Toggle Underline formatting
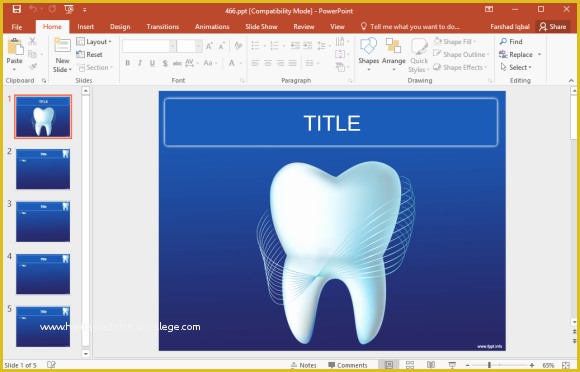Screen dimensions: 580x372 152,63
